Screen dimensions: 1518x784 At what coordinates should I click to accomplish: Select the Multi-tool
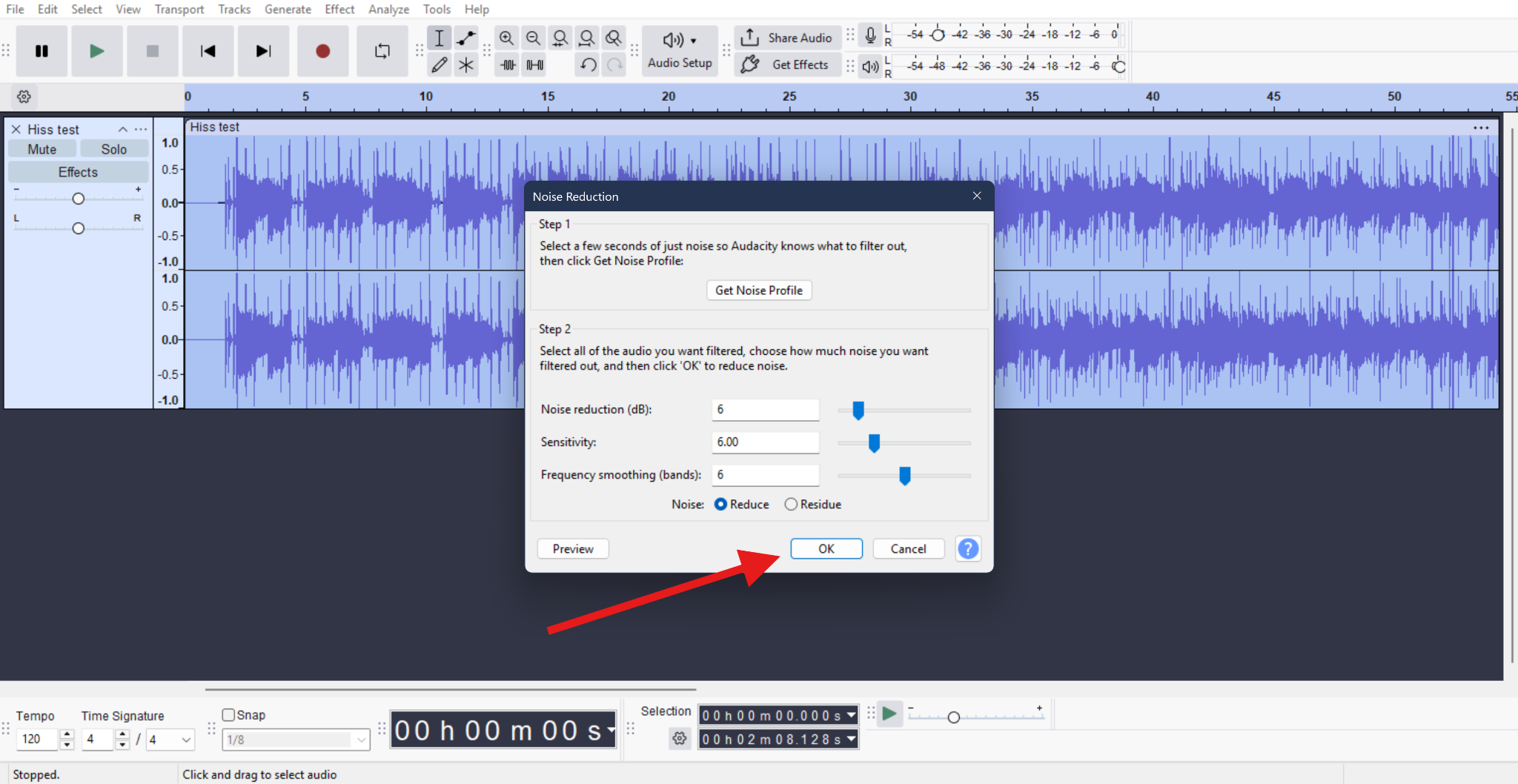[x=466, y=64]
